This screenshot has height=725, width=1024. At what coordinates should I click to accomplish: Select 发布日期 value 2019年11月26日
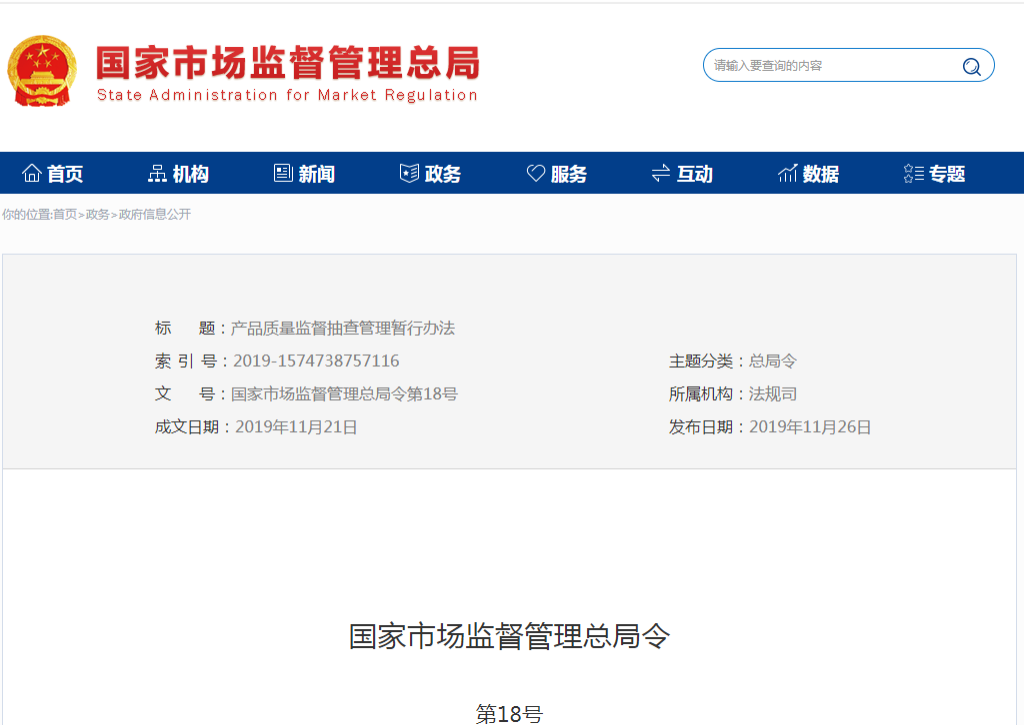(810, 427)
